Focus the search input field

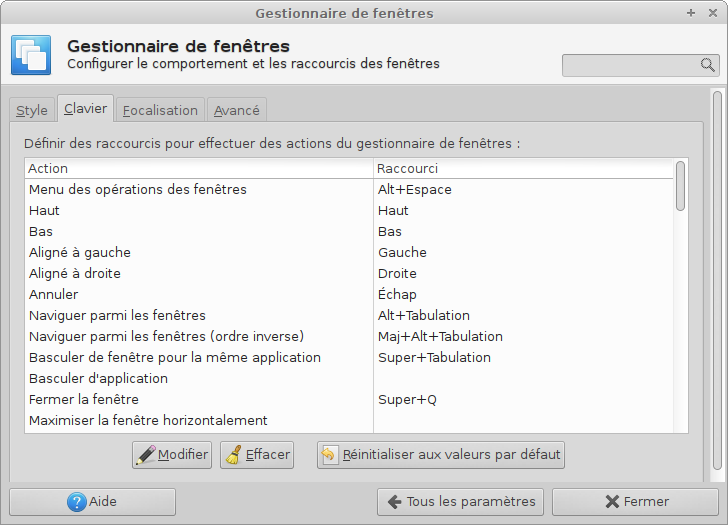tap(641, 65)
